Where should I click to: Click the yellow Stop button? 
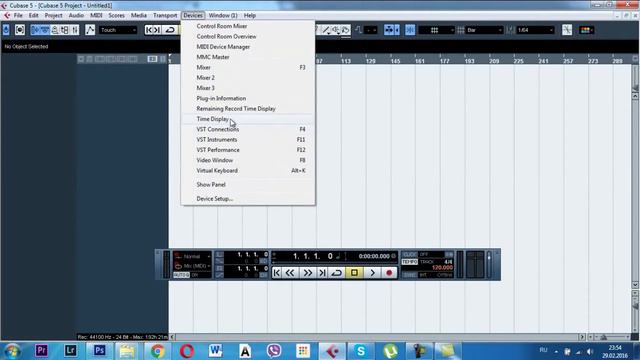(x=354, y=273)
